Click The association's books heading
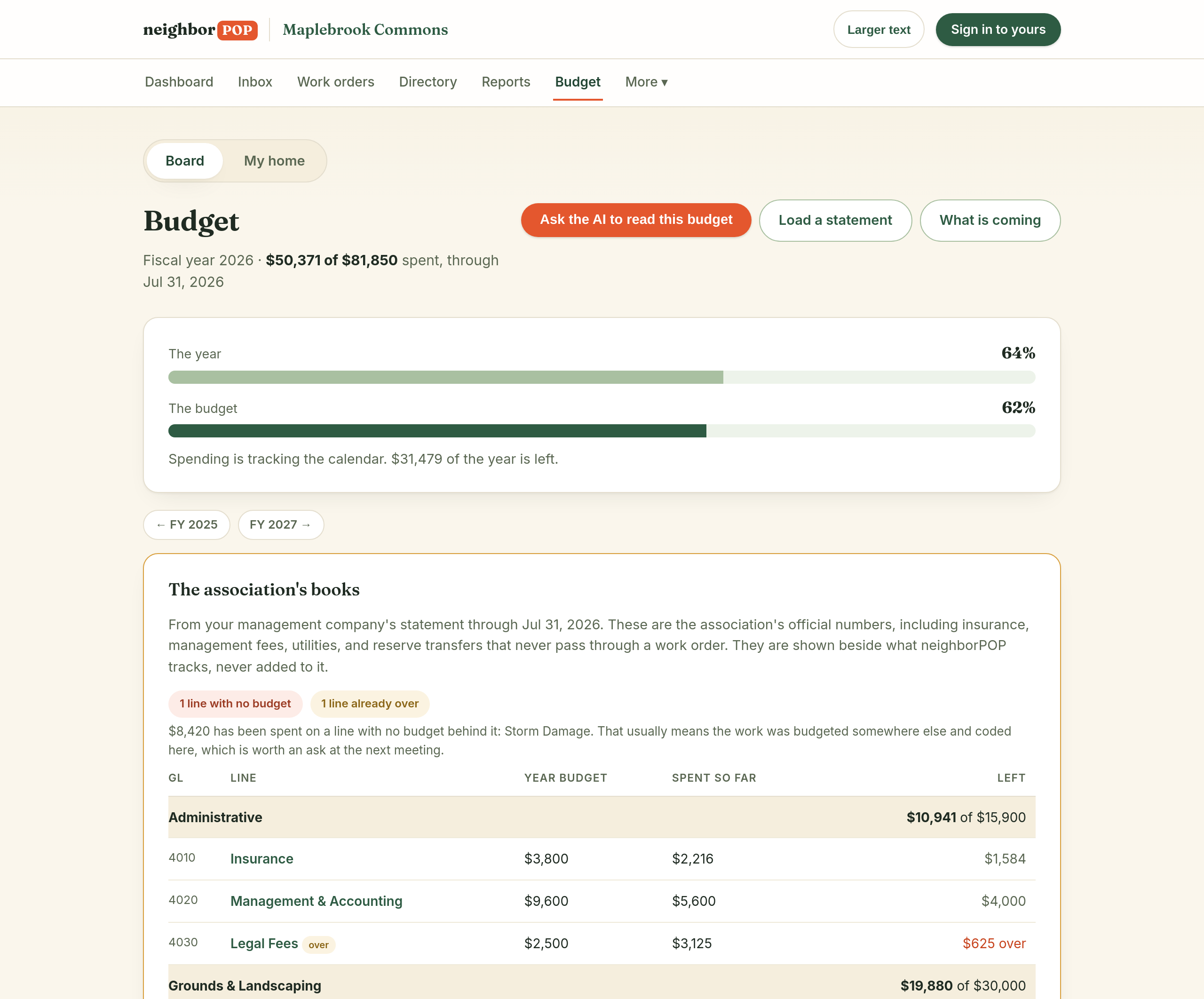The image size is (1204, 999). point(264,589)
